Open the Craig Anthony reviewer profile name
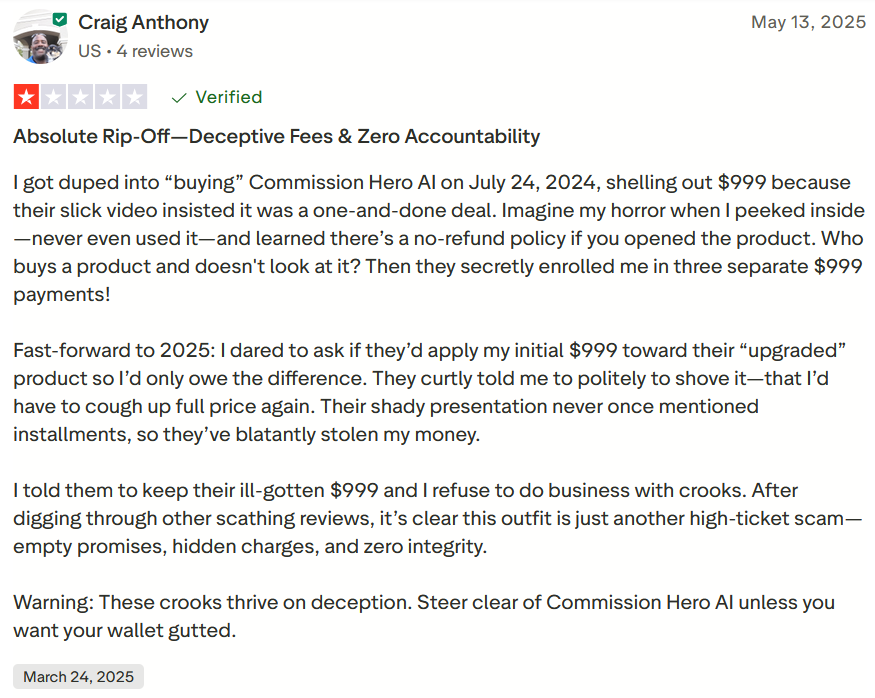875x698 pixels. point(144,22)
